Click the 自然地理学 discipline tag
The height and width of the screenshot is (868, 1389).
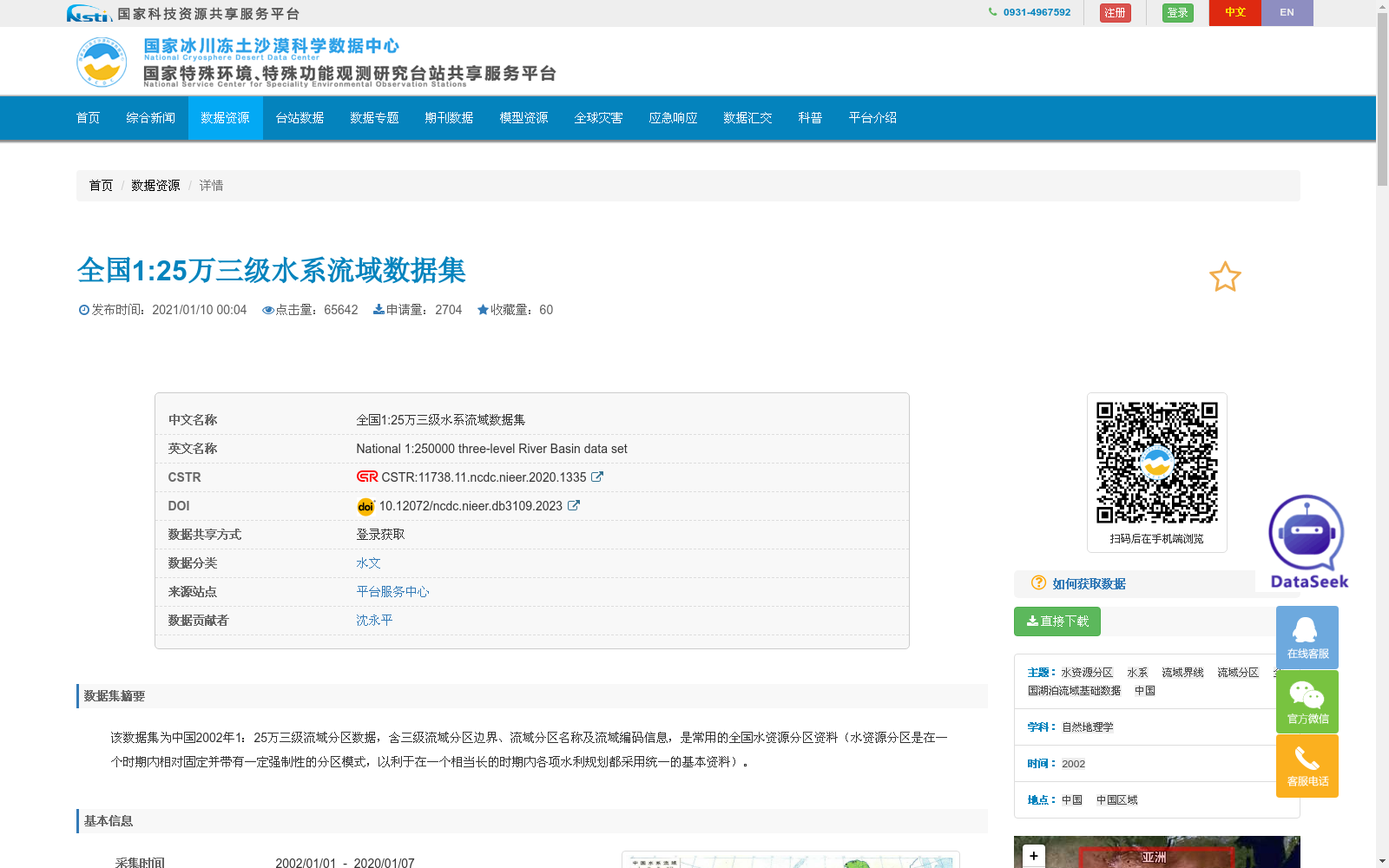coord(1088,727)
